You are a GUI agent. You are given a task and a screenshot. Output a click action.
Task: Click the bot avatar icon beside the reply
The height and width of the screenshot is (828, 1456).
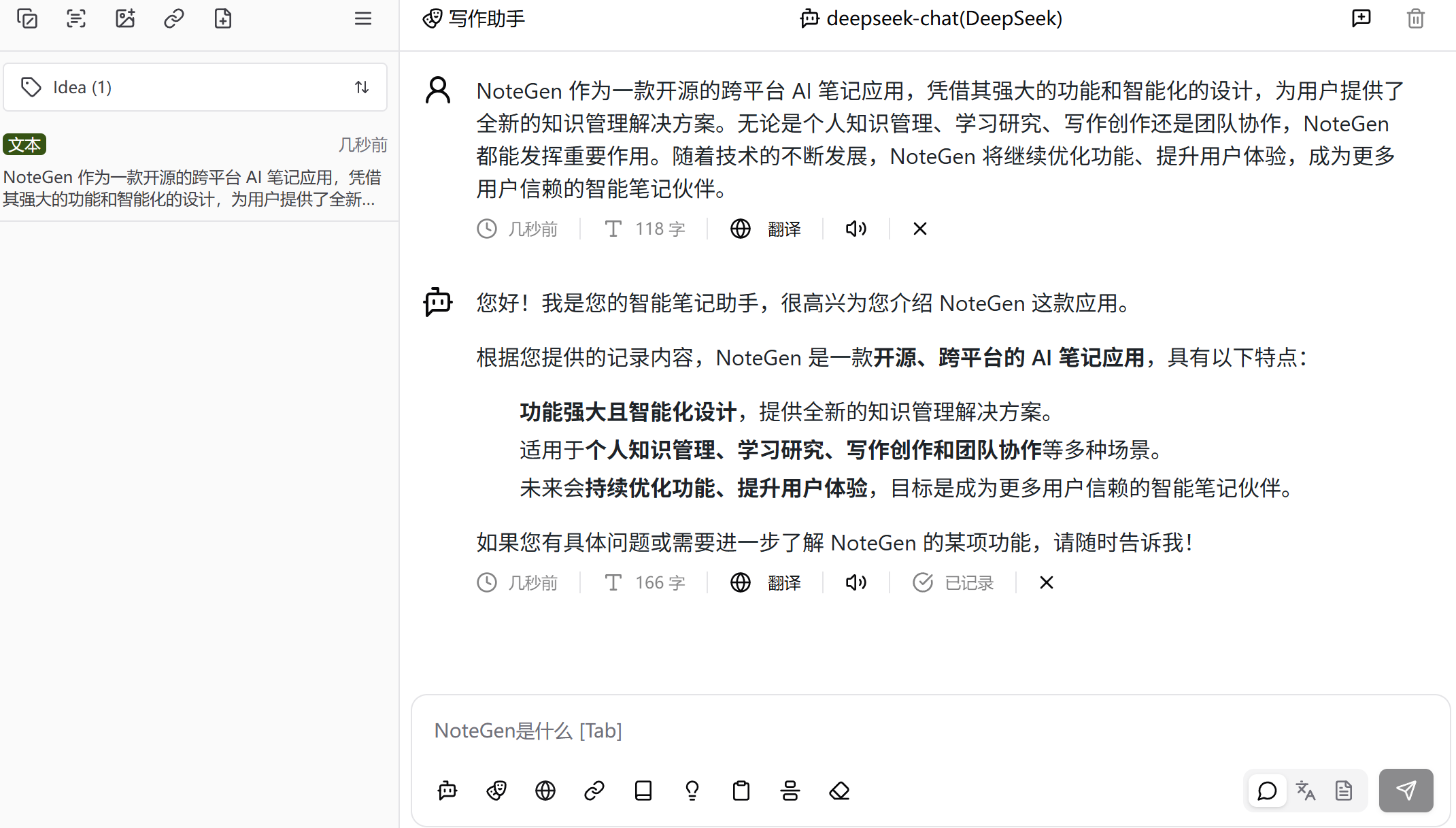[x=438, y=301]
